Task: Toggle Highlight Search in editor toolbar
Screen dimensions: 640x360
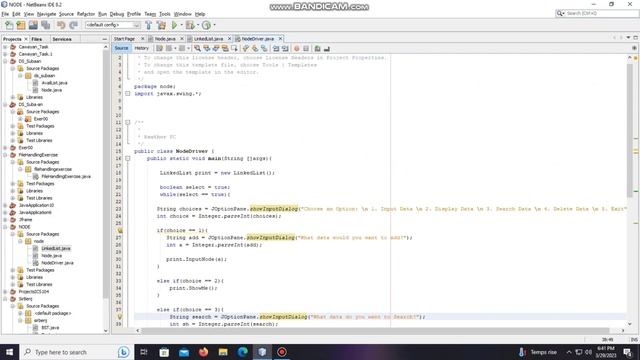Action: [x=225, y=48]
